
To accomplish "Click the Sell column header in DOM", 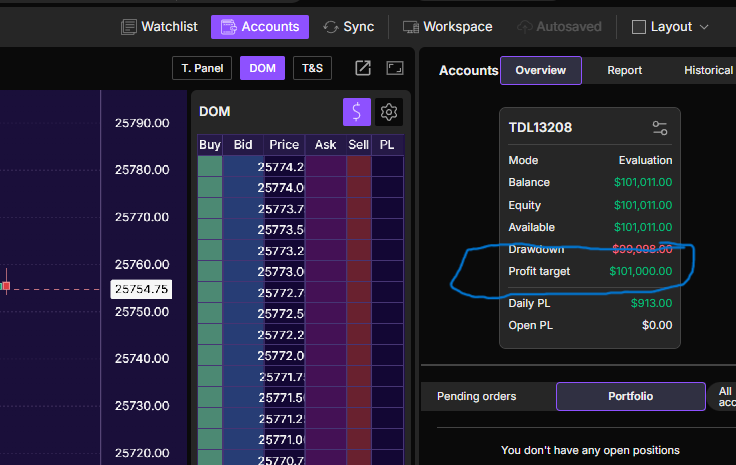I will (x=359, y=145).
